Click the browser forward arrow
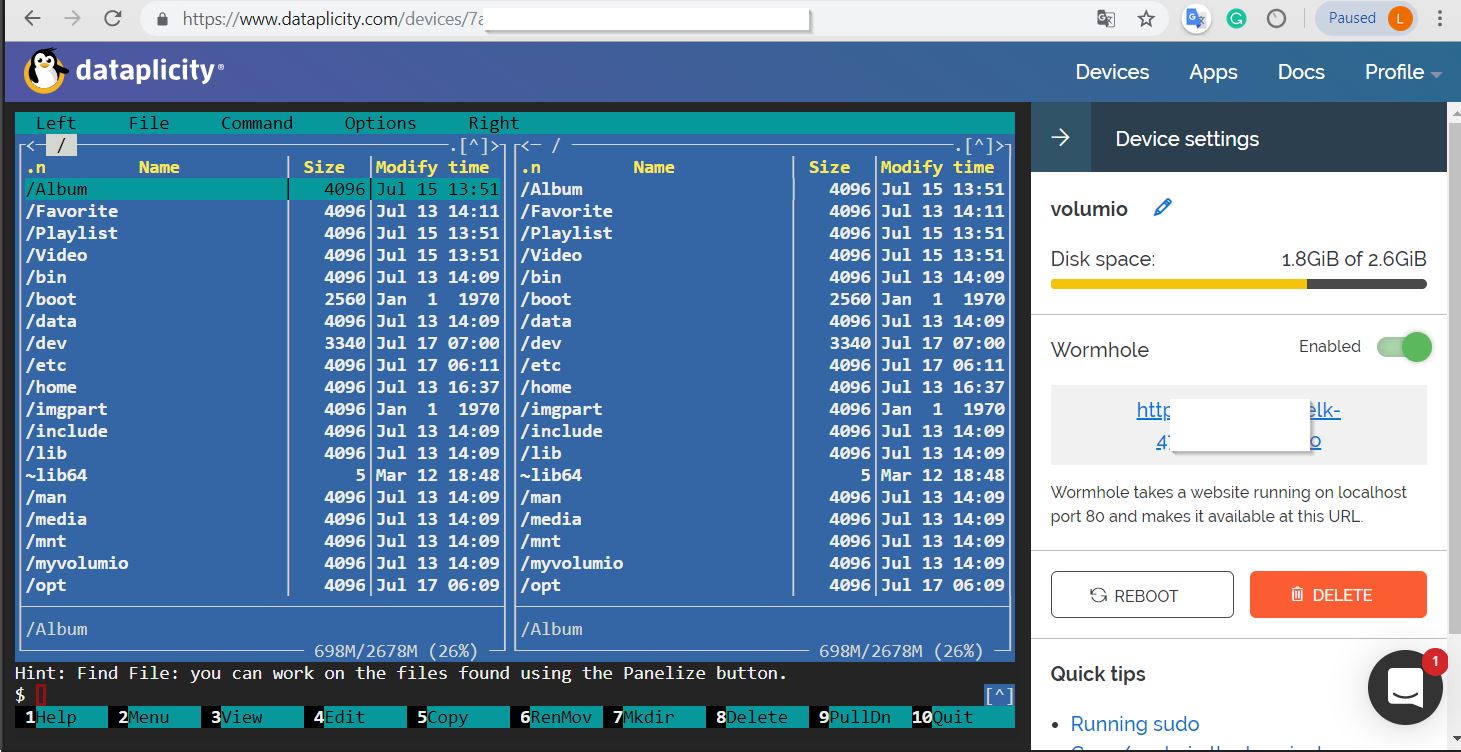 (72, 19)
